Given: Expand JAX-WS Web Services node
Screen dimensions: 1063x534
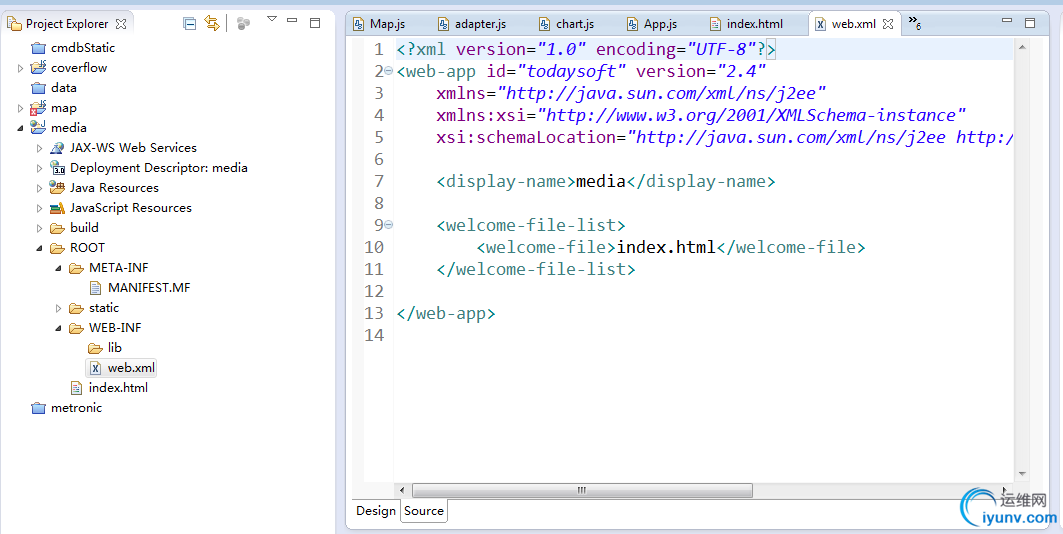Looking at the screenshot, I should (39, 148).
